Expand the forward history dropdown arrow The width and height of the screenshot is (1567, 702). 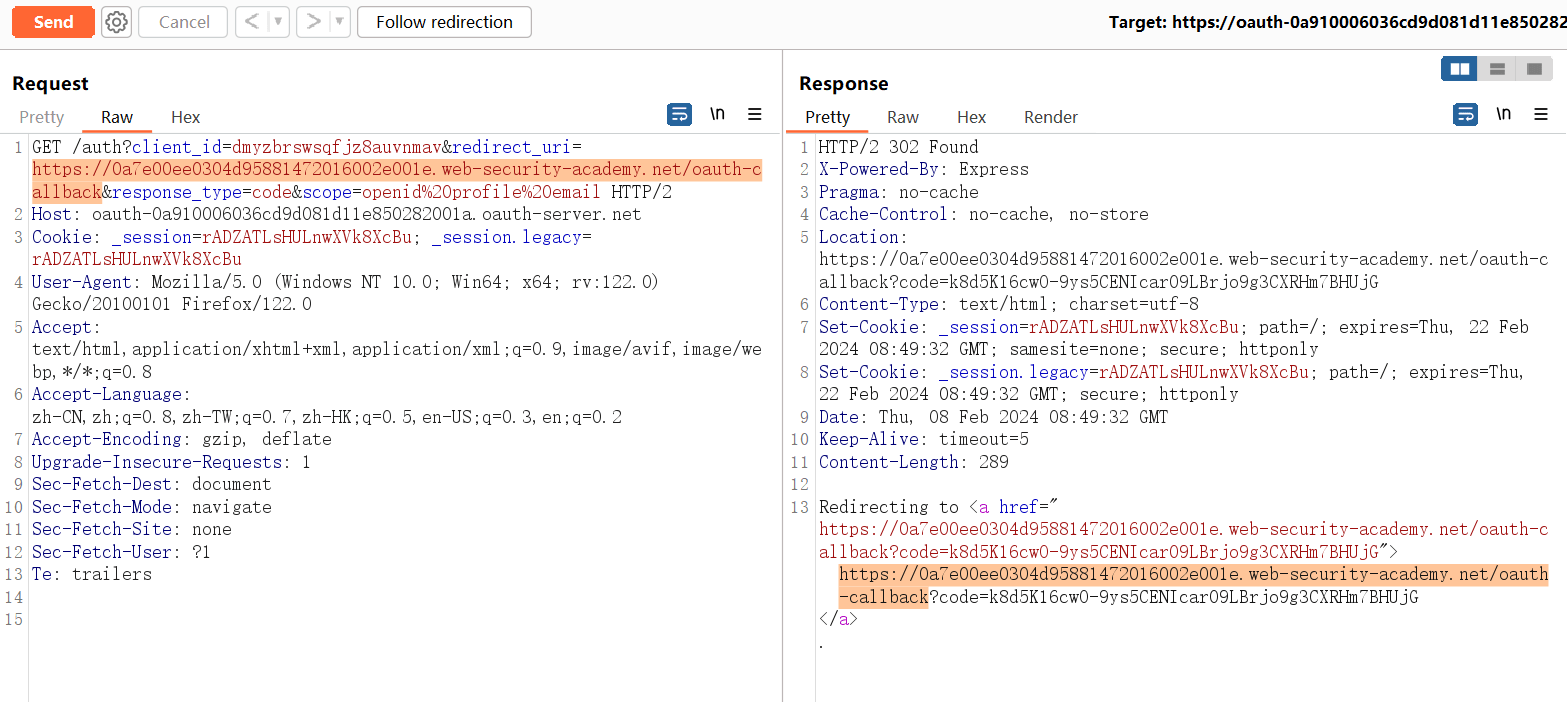(x=339, y=22)
